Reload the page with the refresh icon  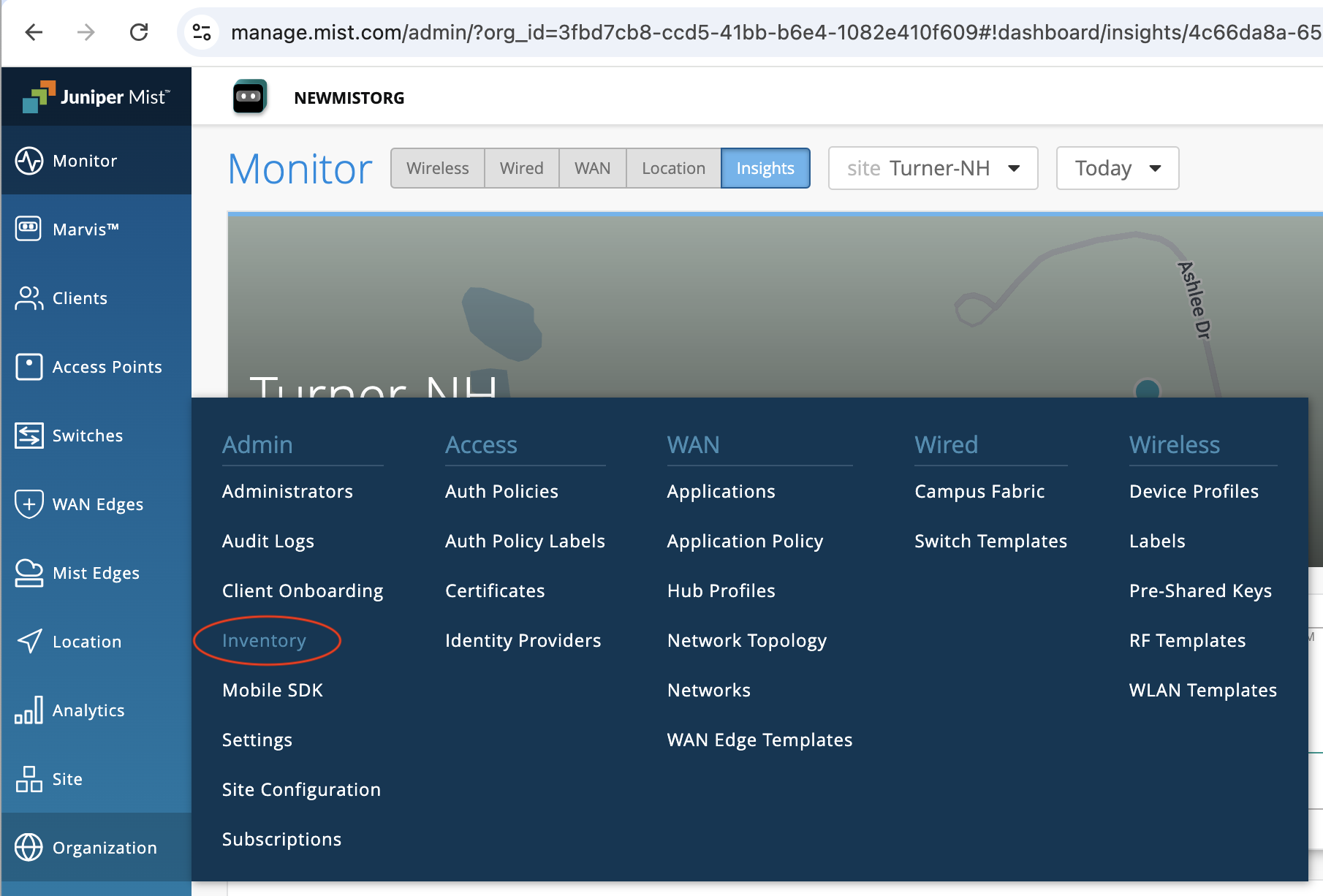[x=139, y=32]
